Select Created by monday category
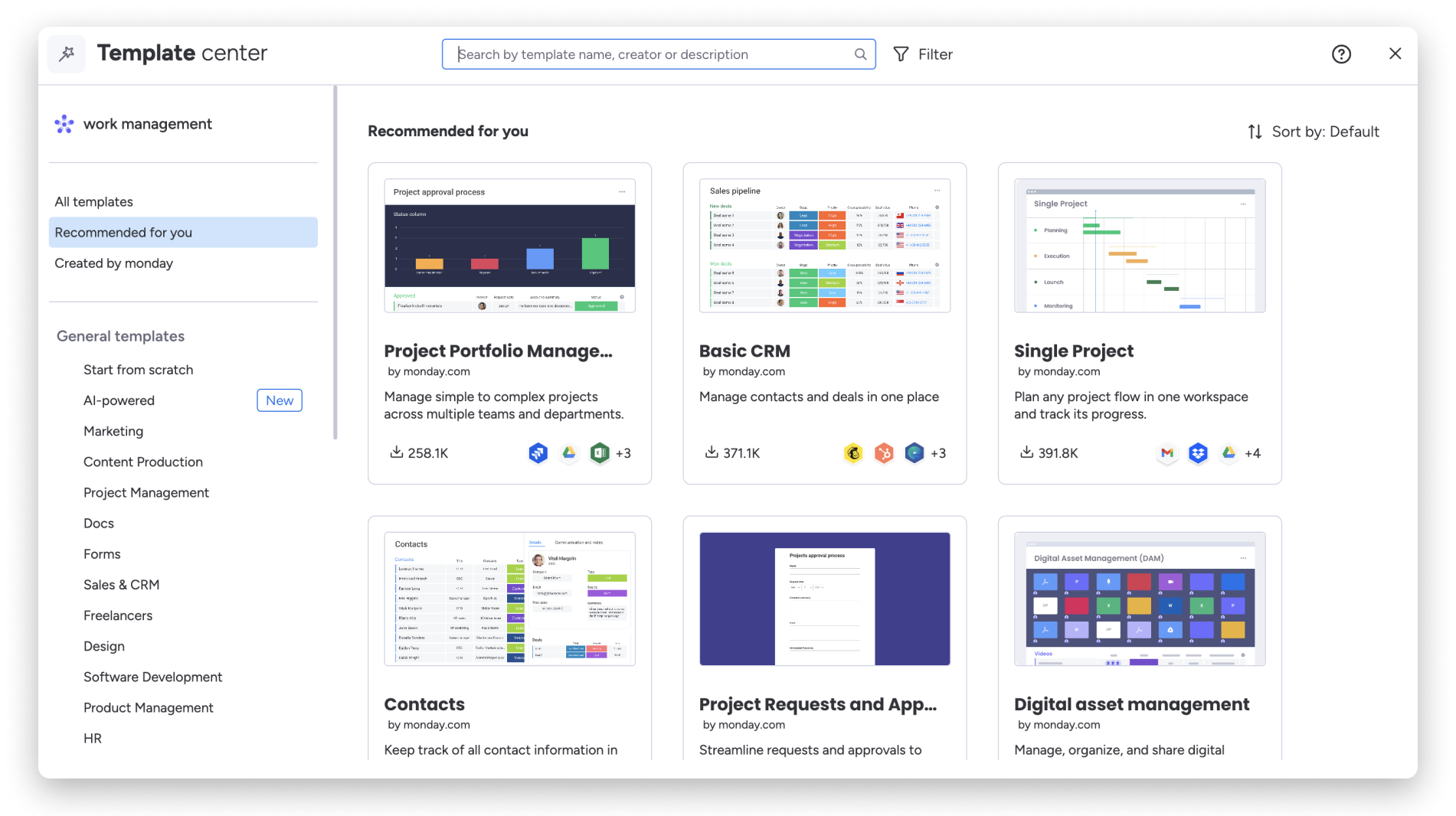 pyautogui.click(x=183, y=263)
